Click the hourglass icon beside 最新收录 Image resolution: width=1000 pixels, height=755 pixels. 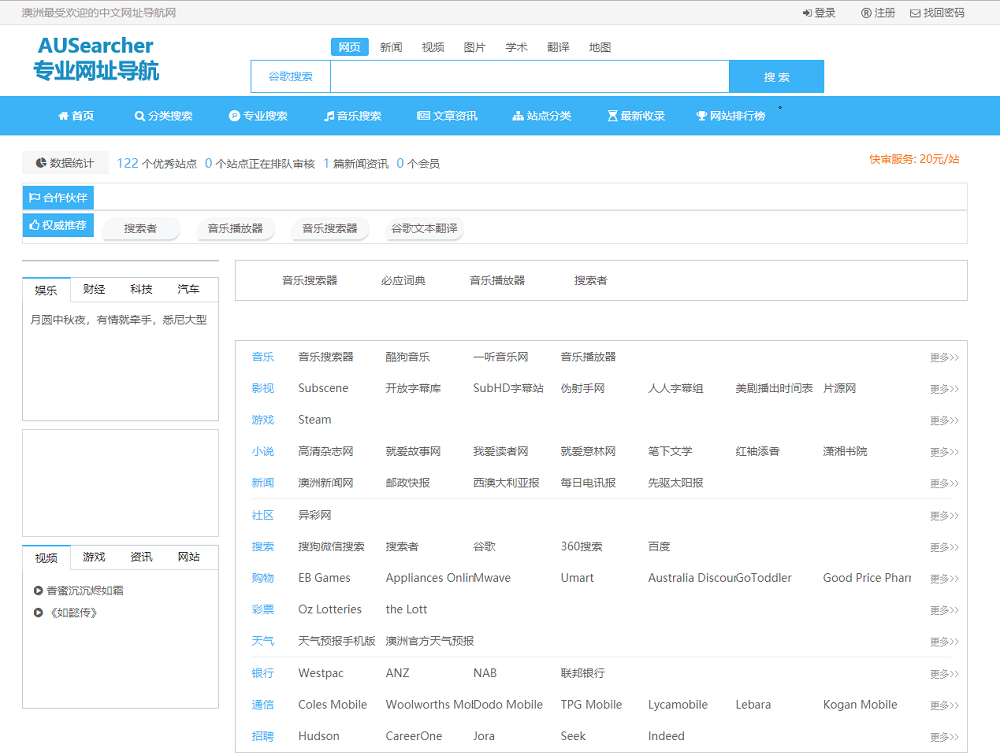612,115
